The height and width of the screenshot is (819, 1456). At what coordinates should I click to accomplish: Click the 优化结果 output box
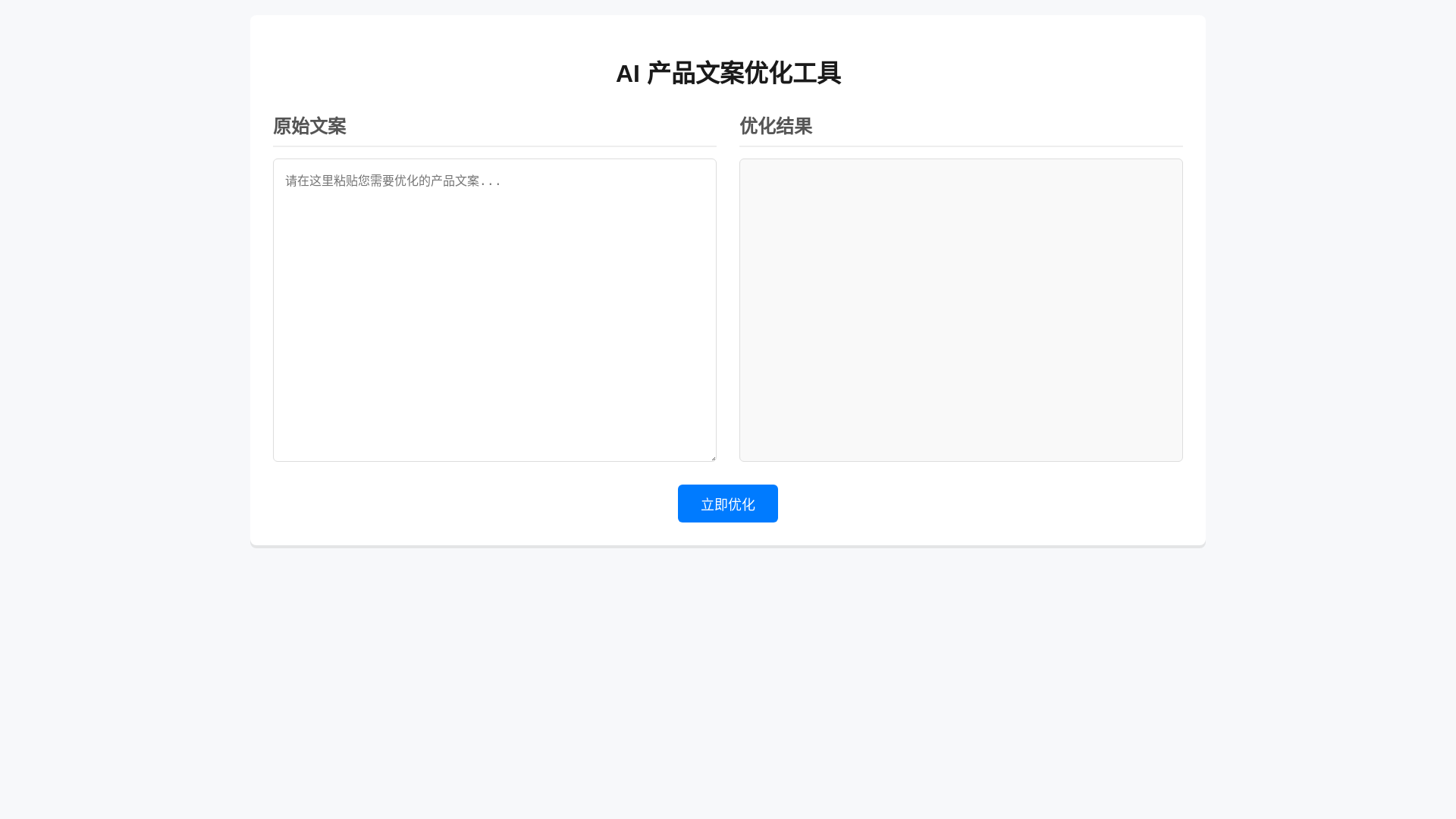[961, 310]
